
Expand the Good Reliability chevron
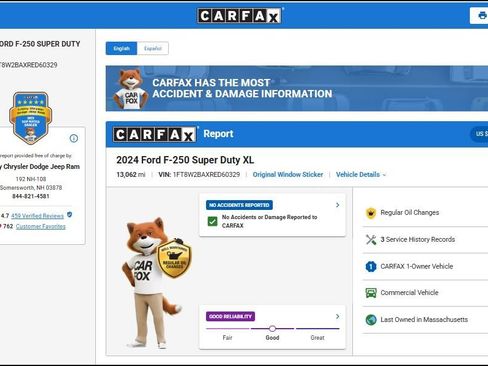(337, 316)
